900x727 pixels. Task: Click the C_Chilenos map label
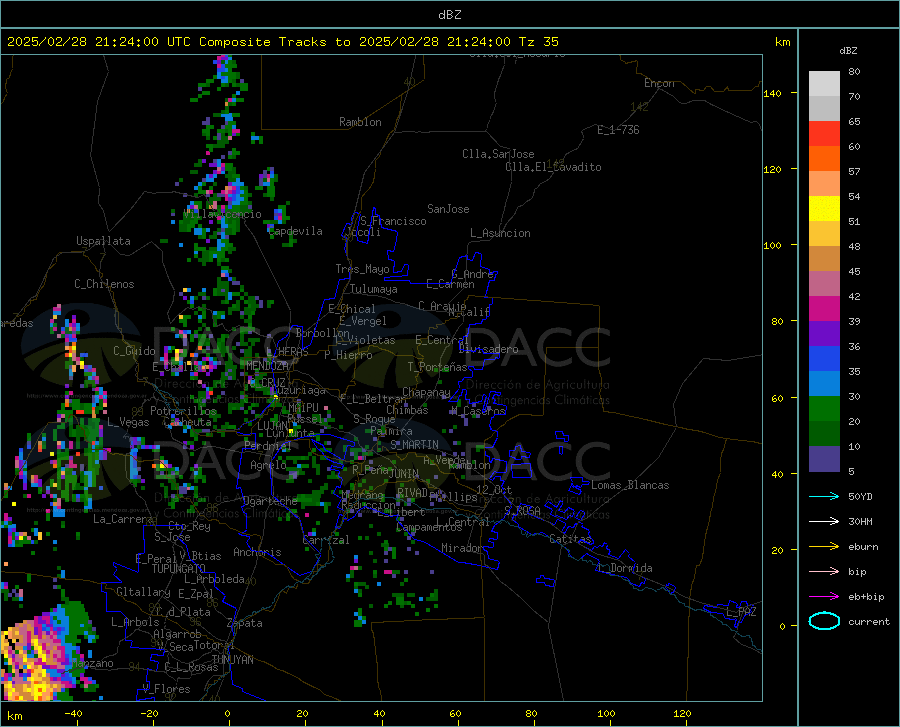point(104,284)
